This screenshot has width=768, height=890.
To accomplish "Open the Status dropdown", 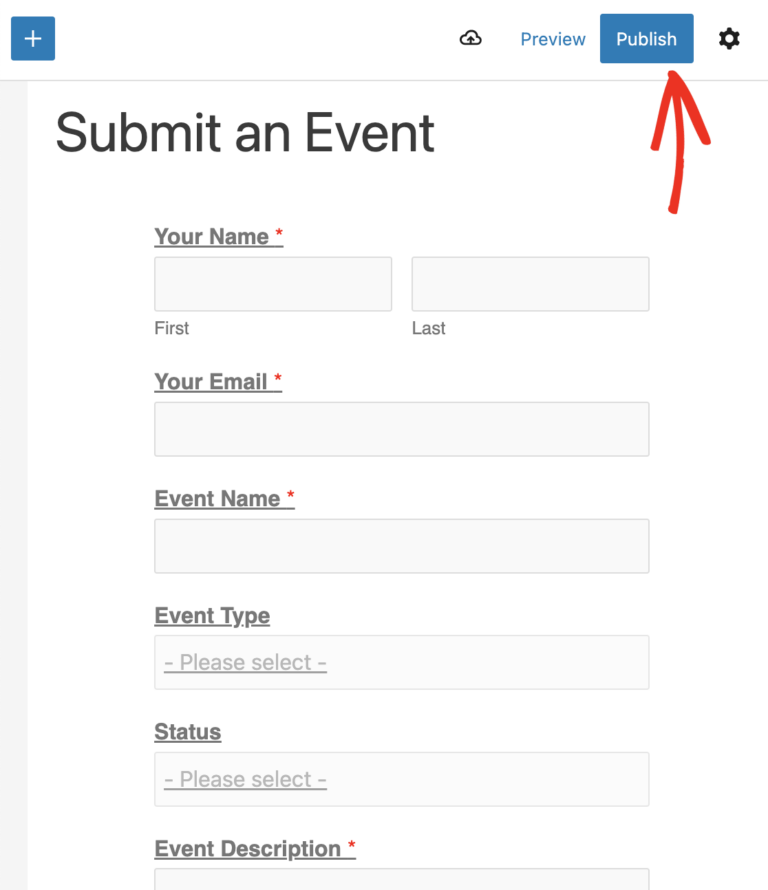I will pyautogui.click(x=401, y=779).
